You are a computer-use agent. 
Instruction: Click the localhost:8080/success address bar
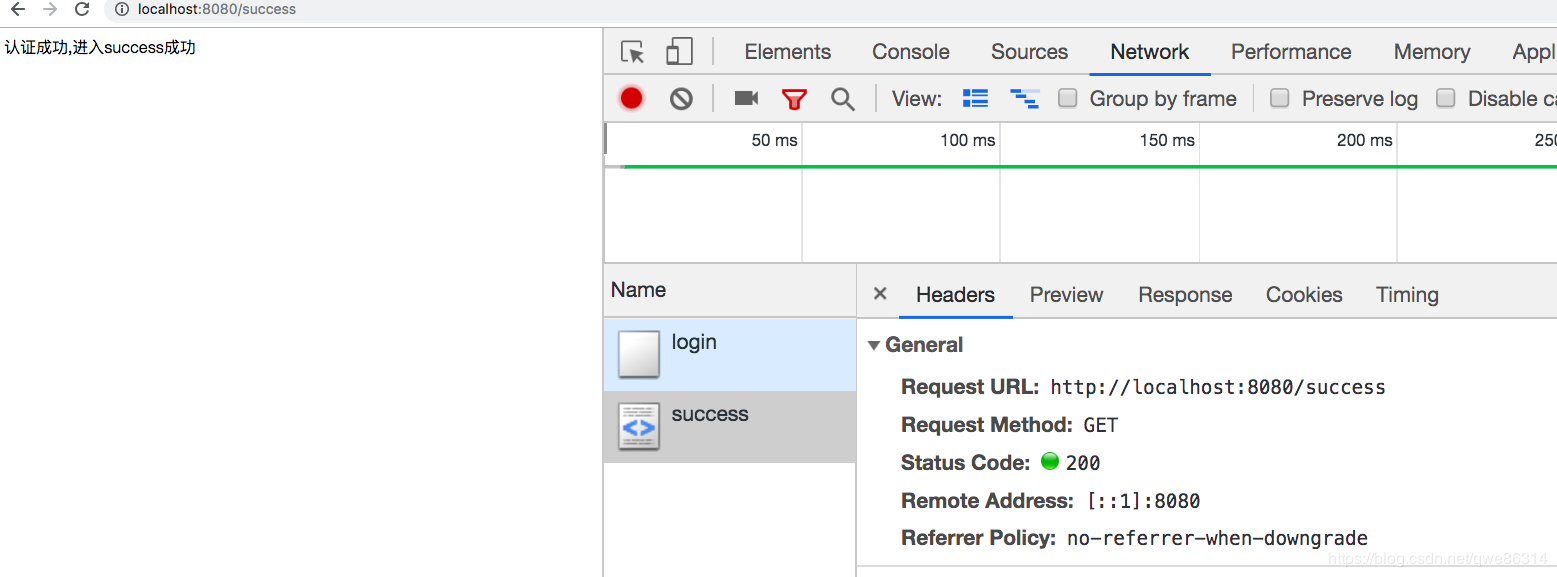217,10
